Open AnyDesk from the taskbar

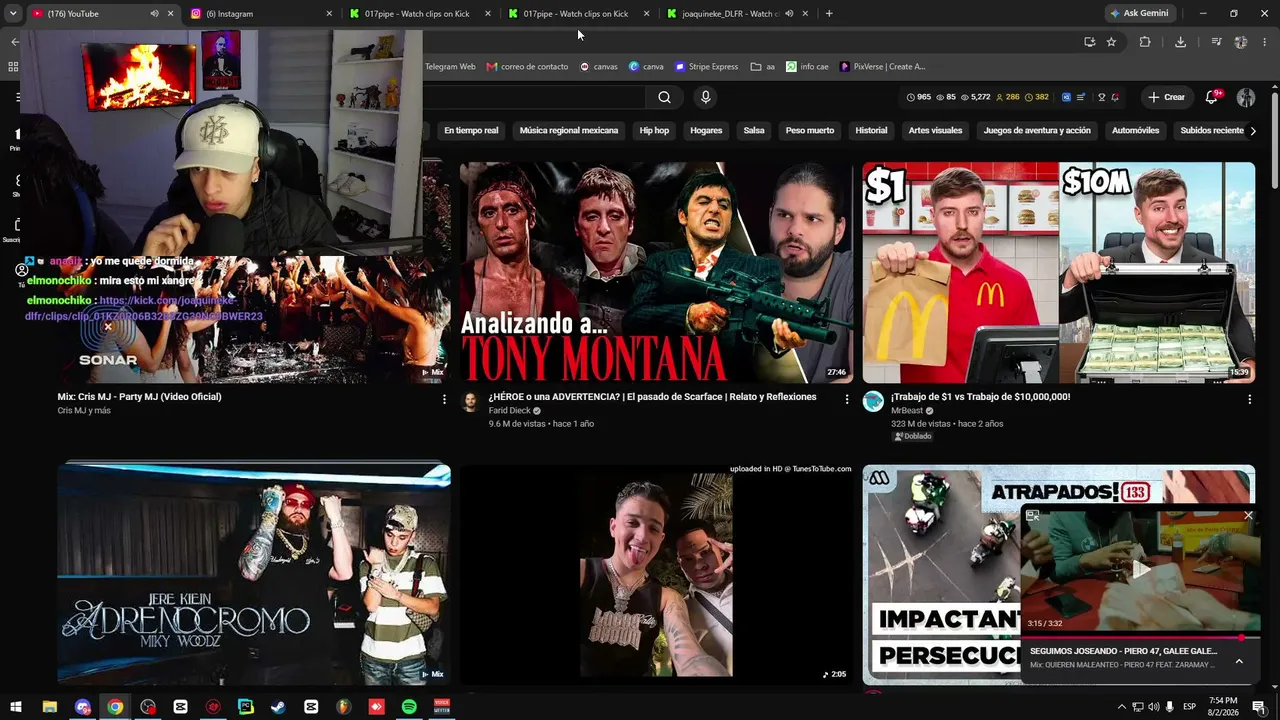[376, 707]
